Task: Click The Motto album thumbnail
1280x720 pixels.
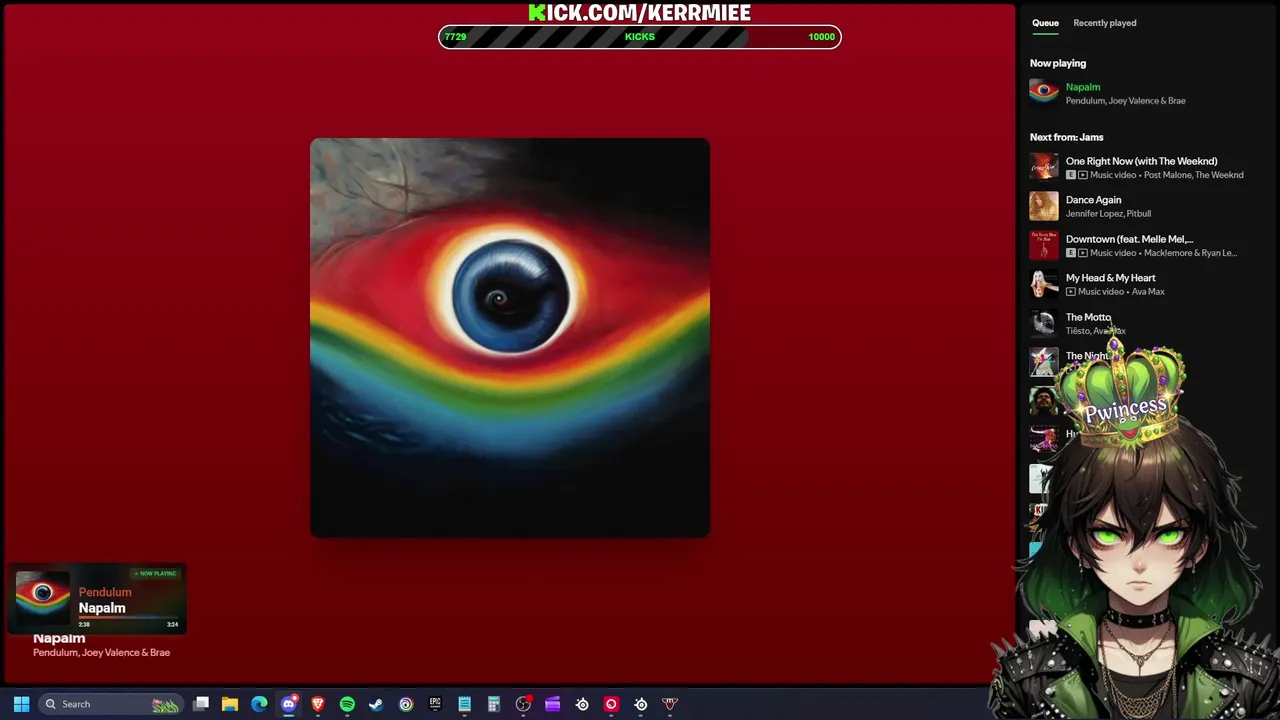Action: 1044,323
